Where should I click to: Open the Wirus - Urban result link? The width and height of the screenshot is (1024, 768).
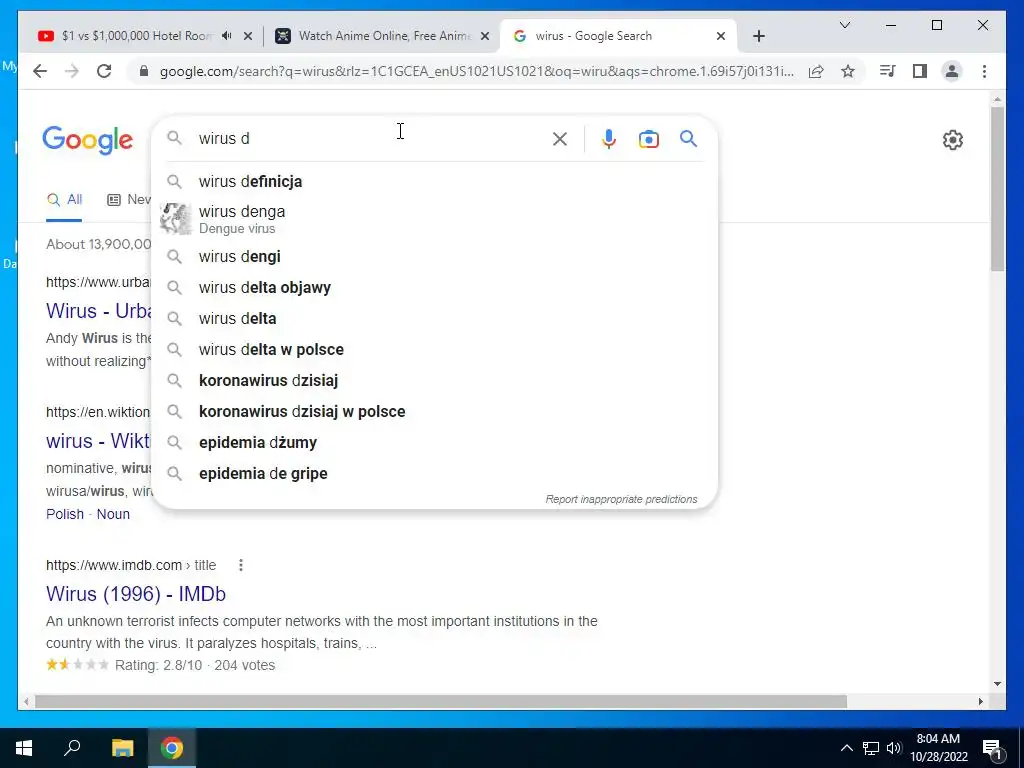point(99,311)
